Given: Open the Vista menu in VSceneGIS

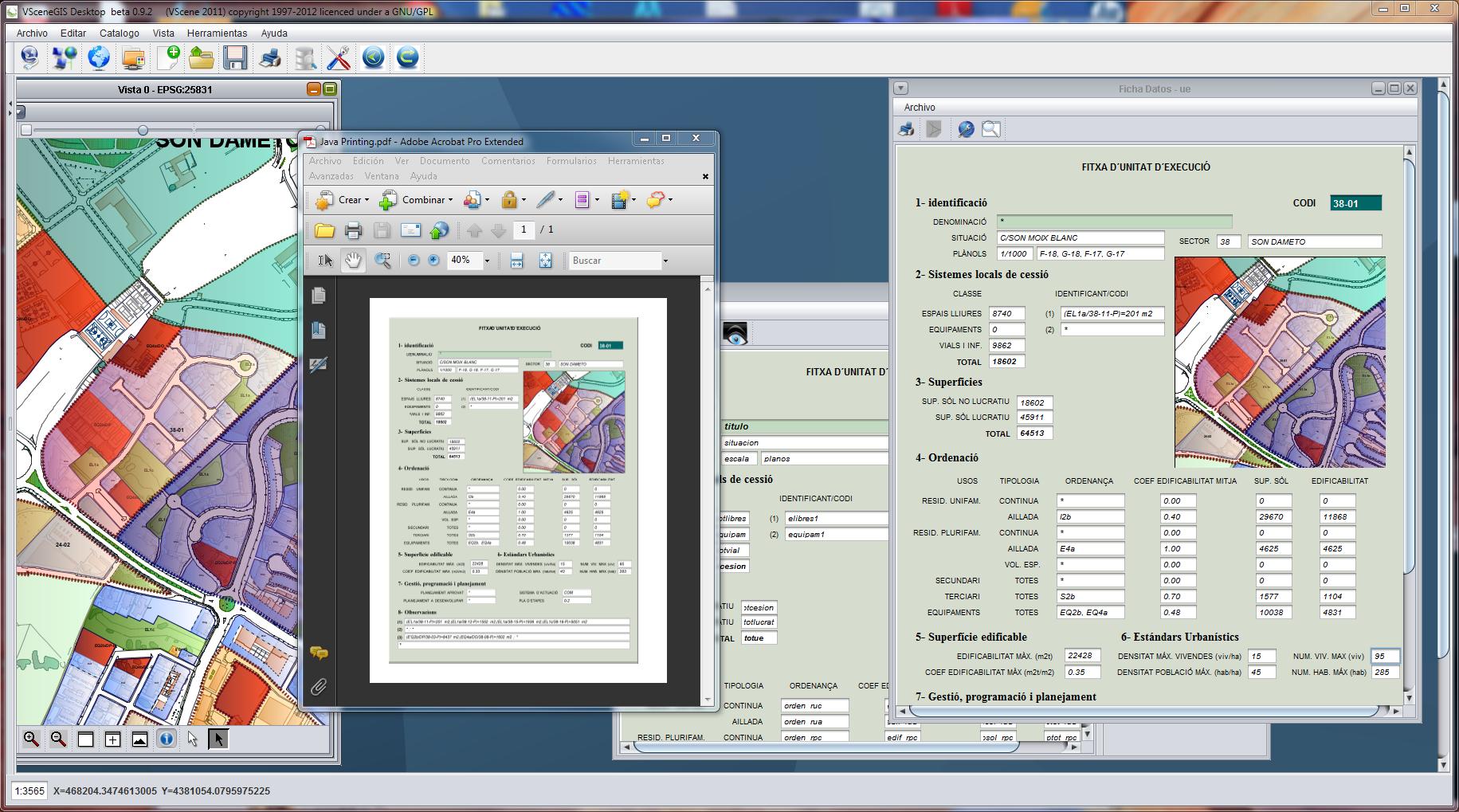Looking at the screenshot, I should click(x=163, y=33).
